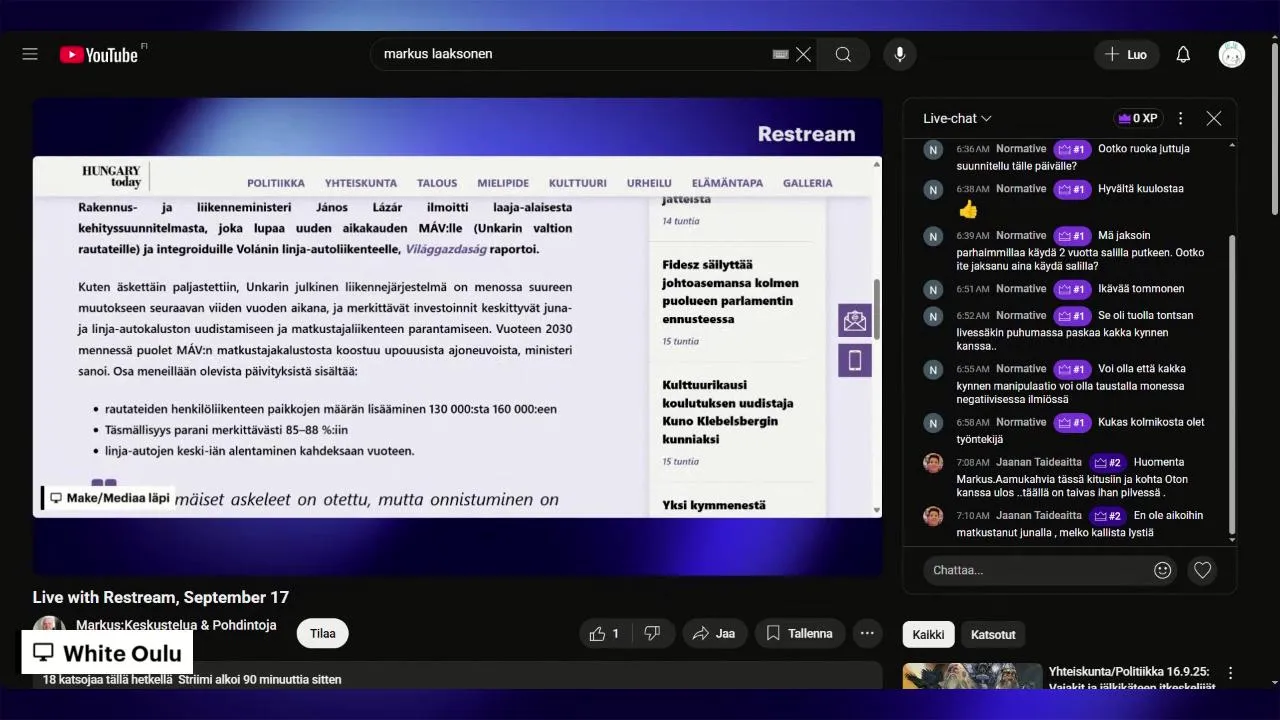The height and width of the screenshot is (720, 1280).
Task: Open the 0 XP crown badge
Action: click(1138, 118)
